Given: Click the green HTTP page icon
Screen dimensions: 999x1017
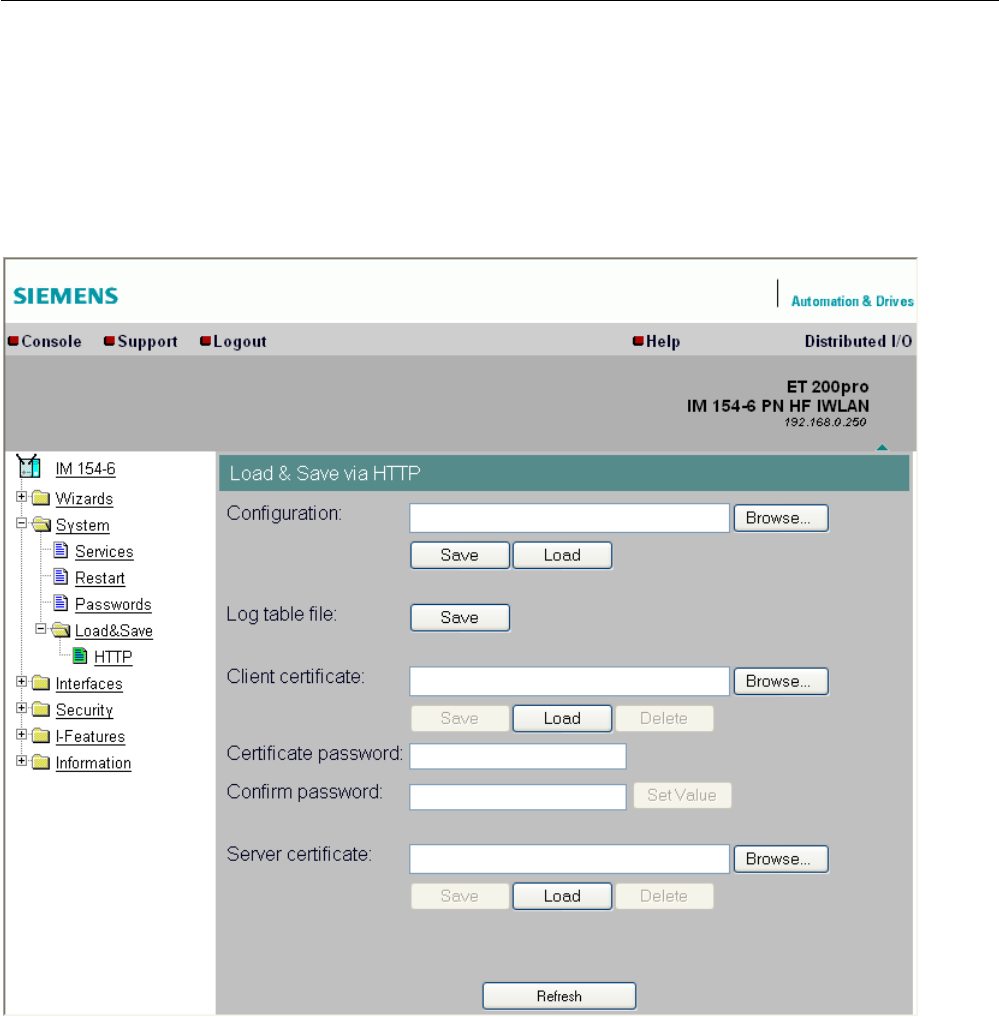Looking at the screenshot, I should click(80, 655).
